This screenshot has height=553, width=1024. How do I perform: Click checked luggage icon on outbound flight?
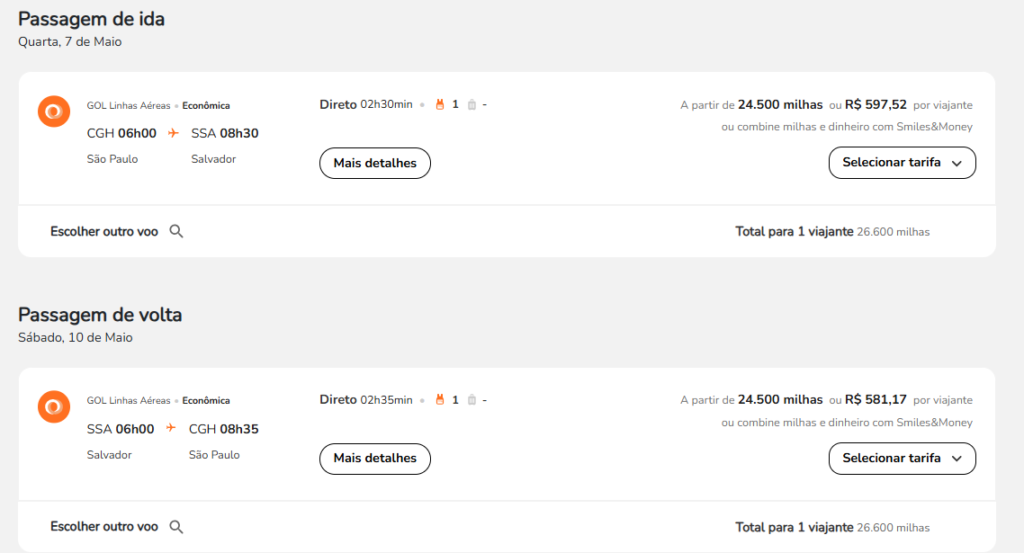point(471,104)
